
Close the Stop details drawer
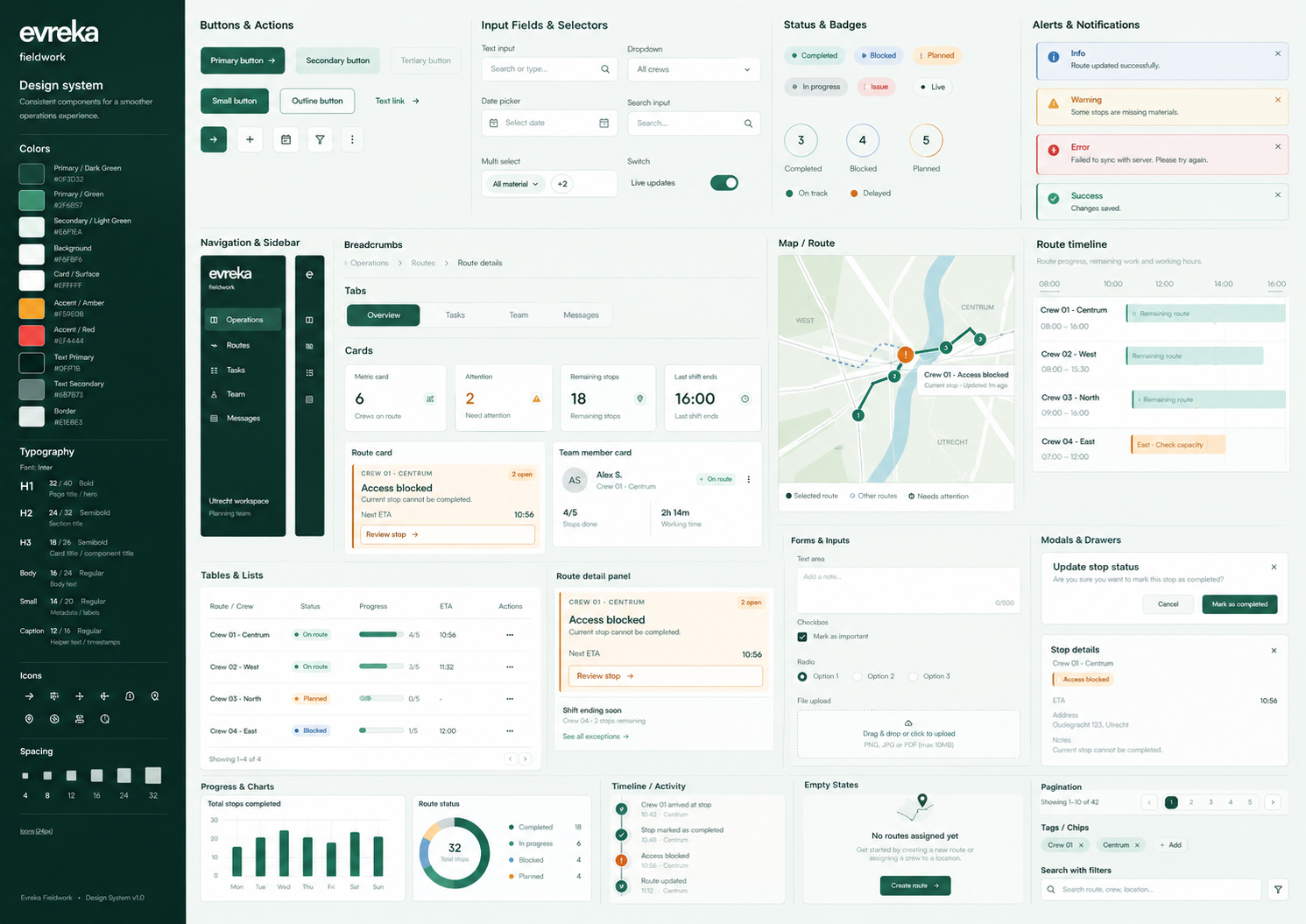(x=1274, y=650)
